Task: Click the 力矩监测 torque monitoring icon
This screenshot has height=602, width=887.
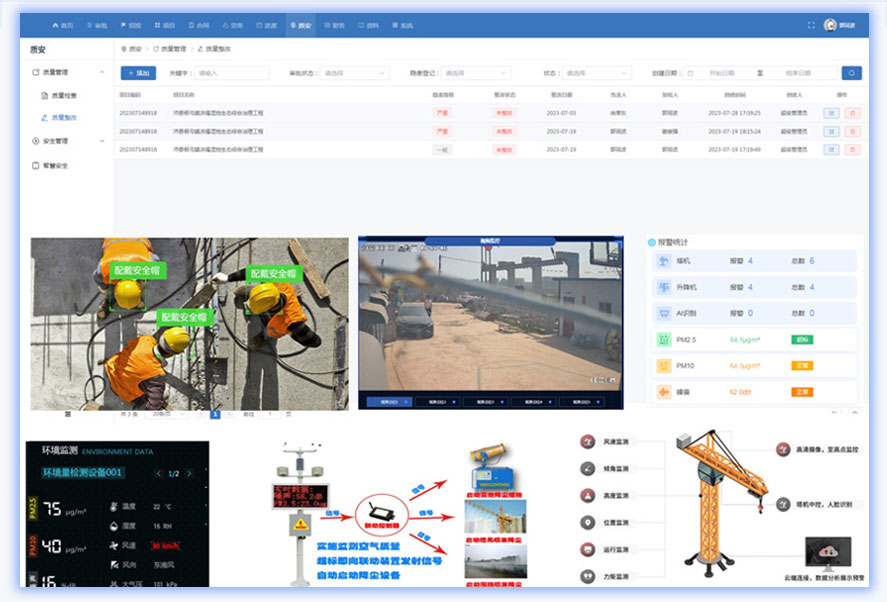Action: 588,576
